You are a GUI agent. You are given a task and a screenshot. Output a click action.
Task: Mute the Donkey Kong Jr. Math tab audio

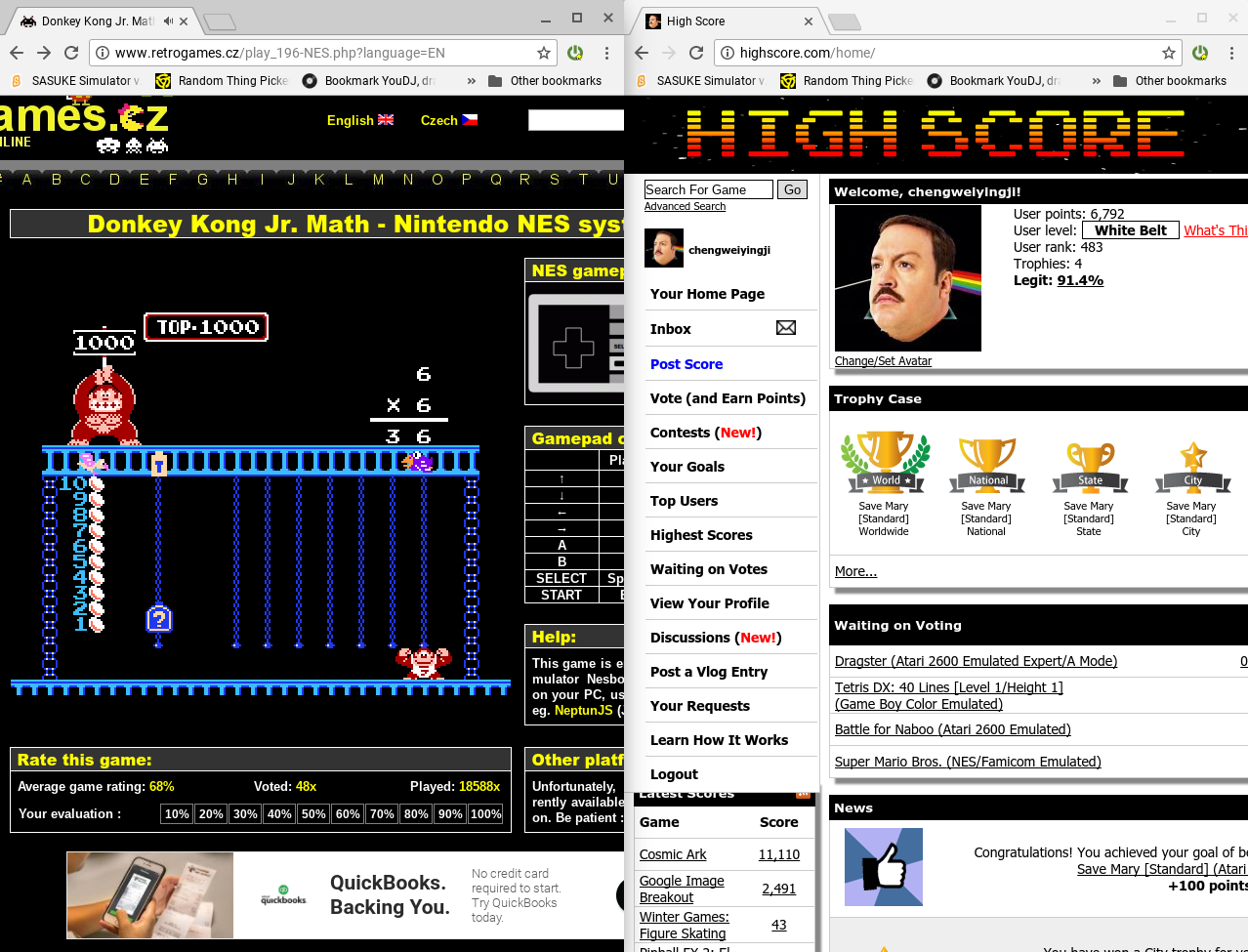[168, 21]
